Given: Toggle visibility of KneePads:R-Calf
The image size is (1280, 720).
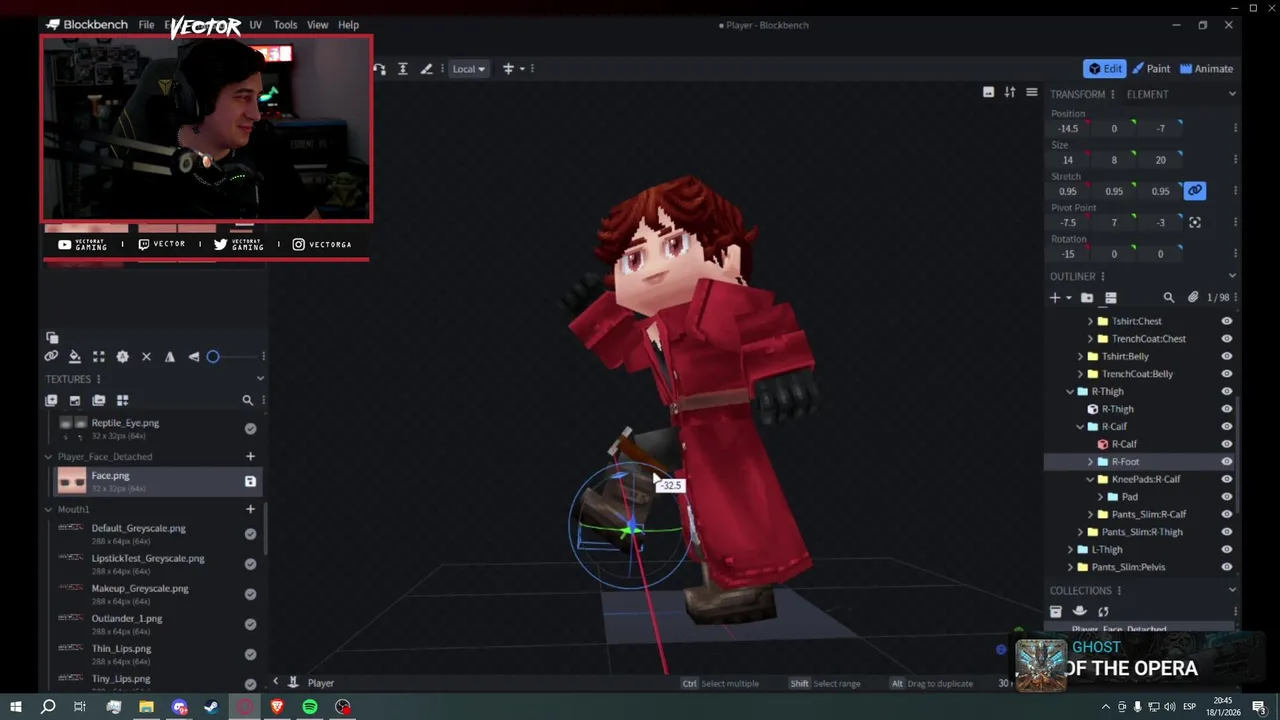Looking at the screenshot, I should [x=1227, y=479].
